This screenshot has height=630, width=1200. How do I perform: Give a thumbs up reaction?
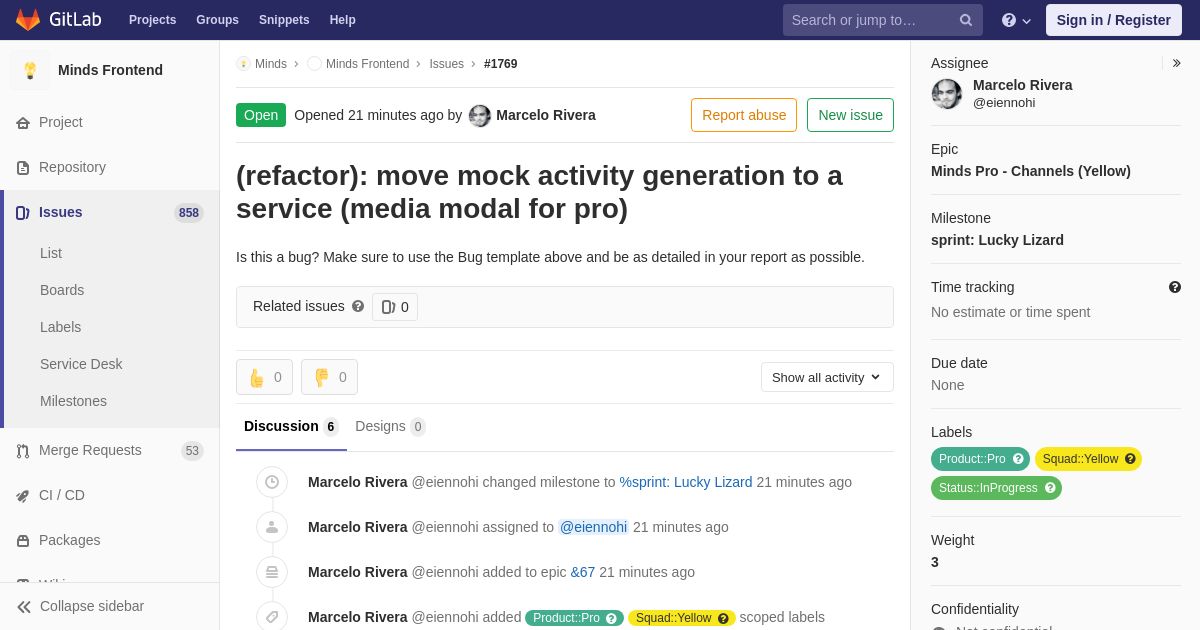click(x=264, y=377)
